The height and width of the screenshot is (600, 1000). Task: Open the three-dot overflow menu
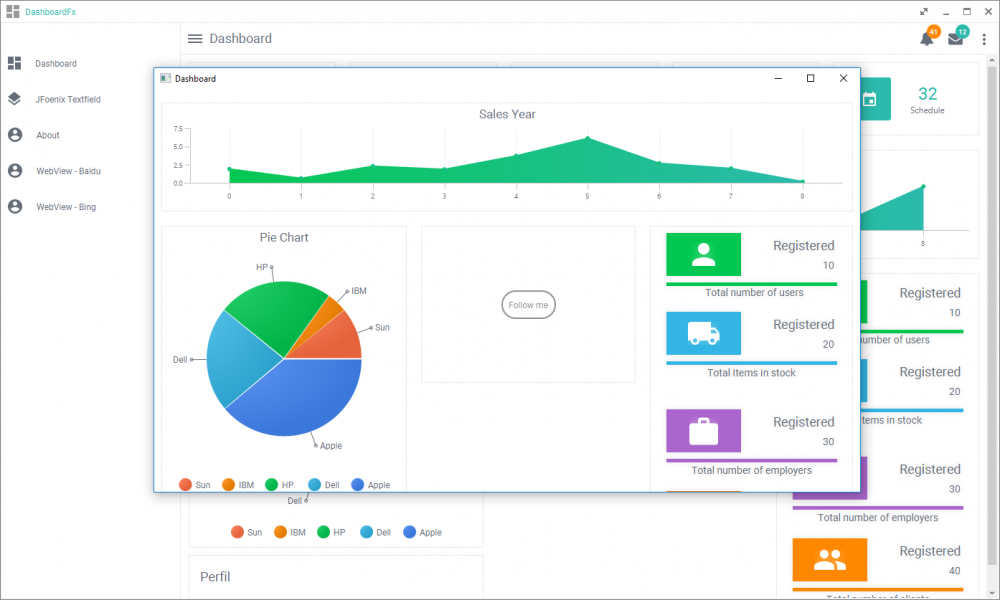pyautogui.click(x=984, y=38)
